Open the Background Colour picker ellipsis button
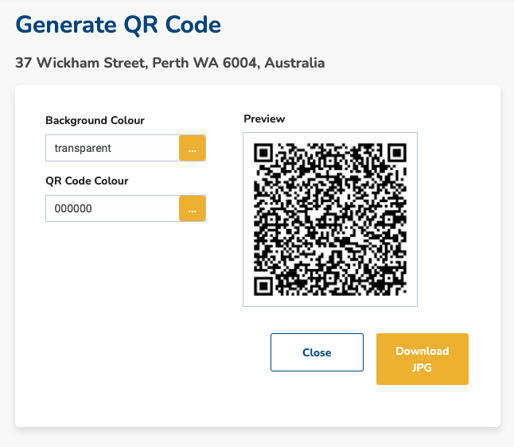 pyautogui.click(x=192, y=148)
